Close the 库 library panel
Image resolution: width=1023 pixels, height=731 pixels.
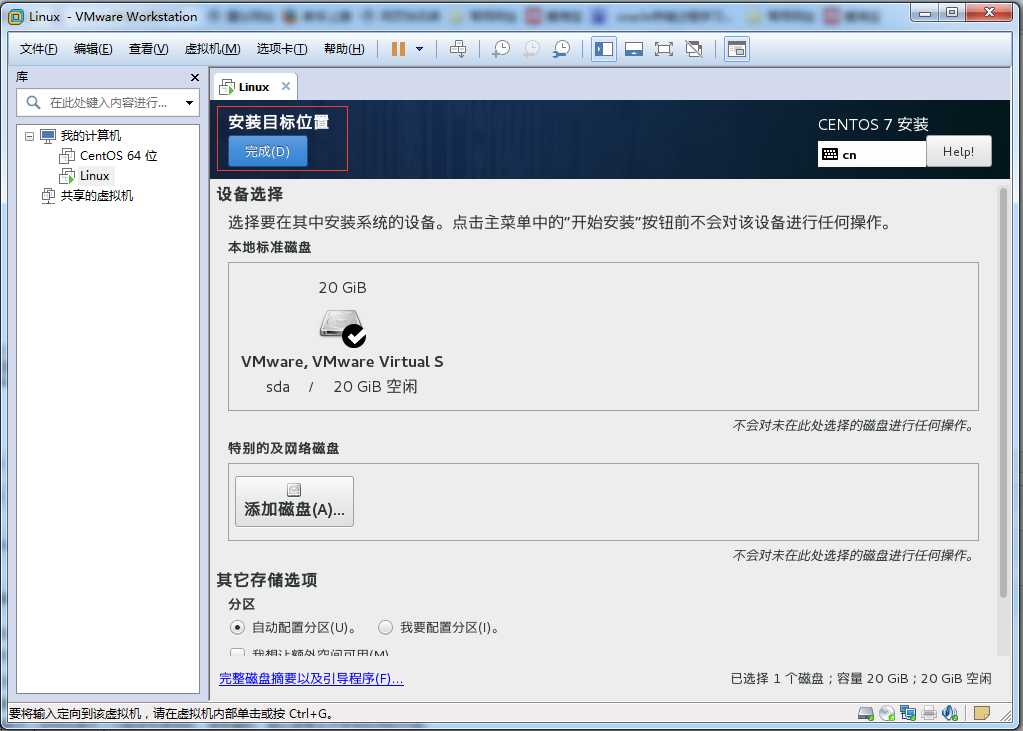194,78
